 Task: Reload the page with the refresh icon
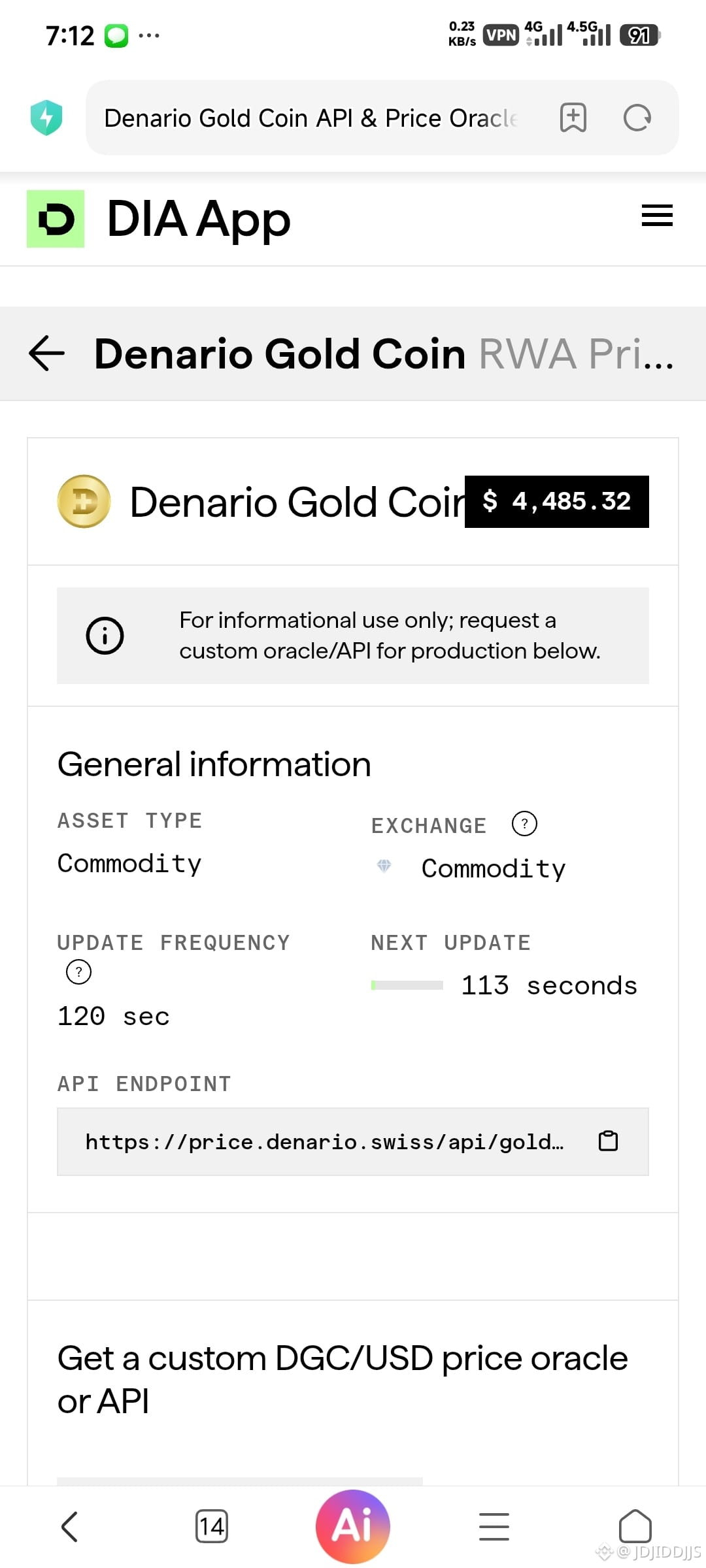[x=637, y=118]
